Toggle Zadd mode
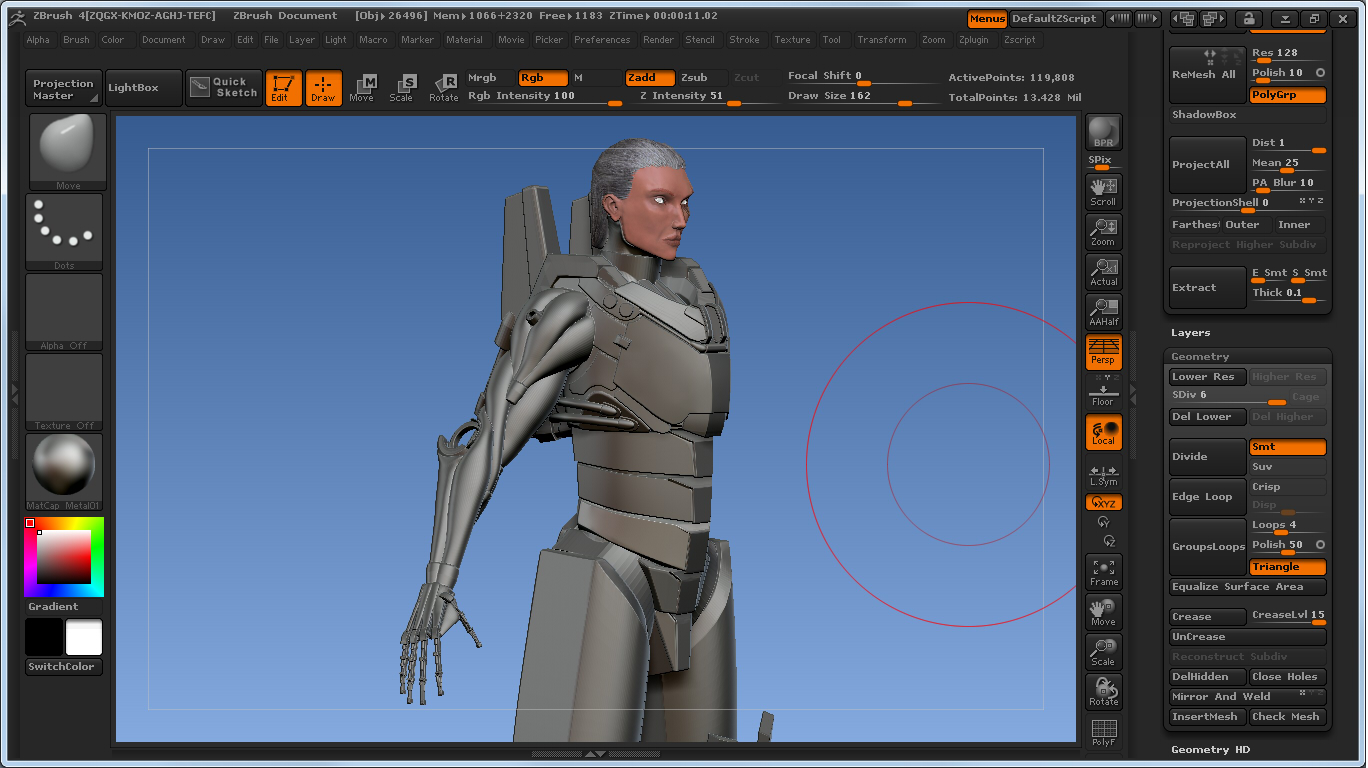 [650, 78]
